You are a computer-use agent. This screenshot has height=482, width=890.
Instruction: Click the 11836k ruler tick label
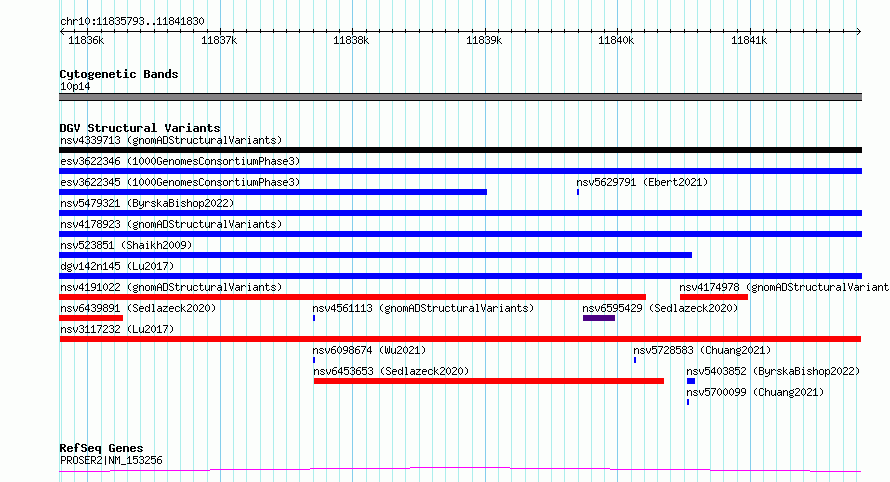[86, 40]
